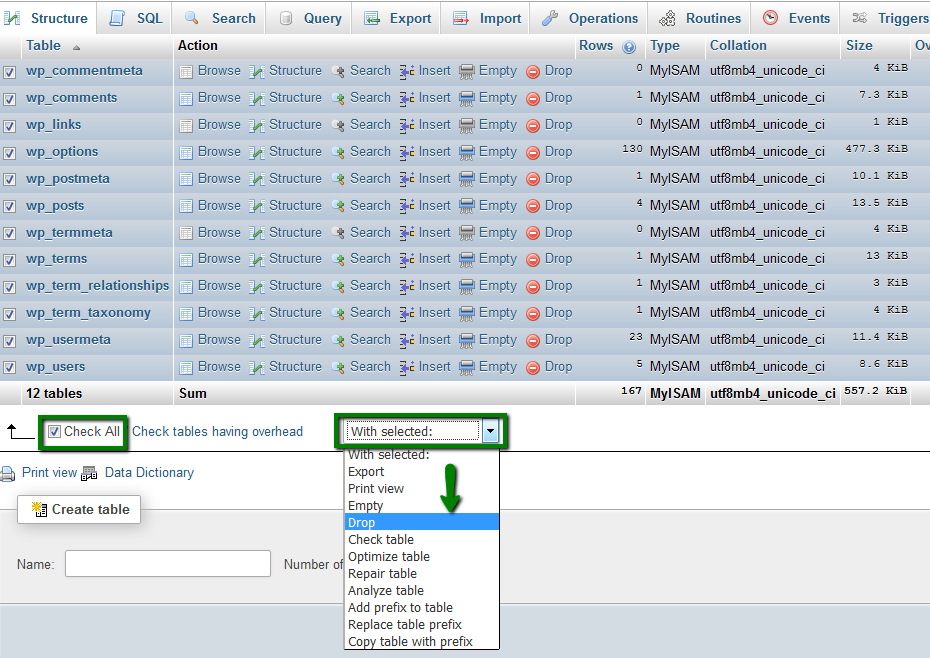
Task: Open the wp_usermeta table link
Action: coord(68,339)
